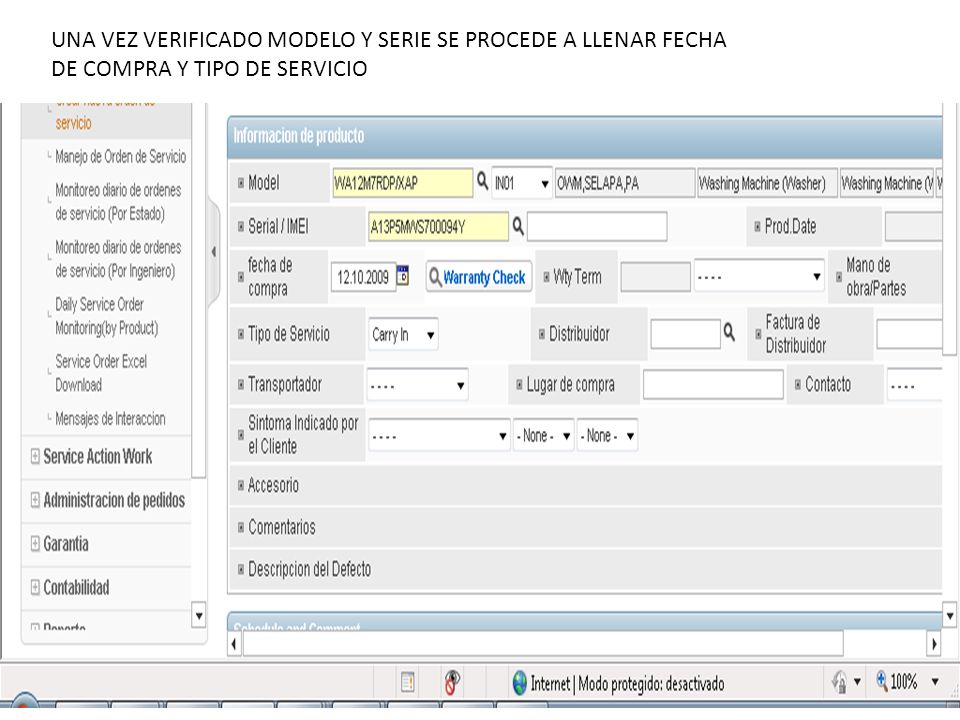The image size is (960, 720).
Task: Open the Contacto dropdown
Action: click(915, 385)
